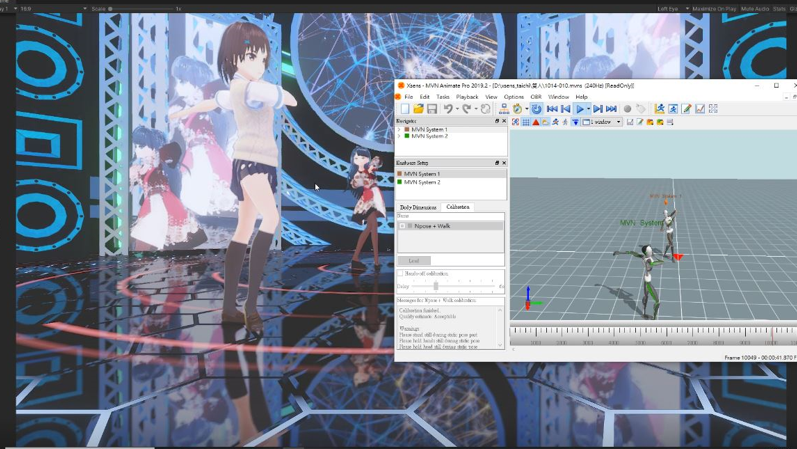Viewport: 797px width, 449px height.
Task: Undo the last action in MVN
Action: (x=448, y=109)
